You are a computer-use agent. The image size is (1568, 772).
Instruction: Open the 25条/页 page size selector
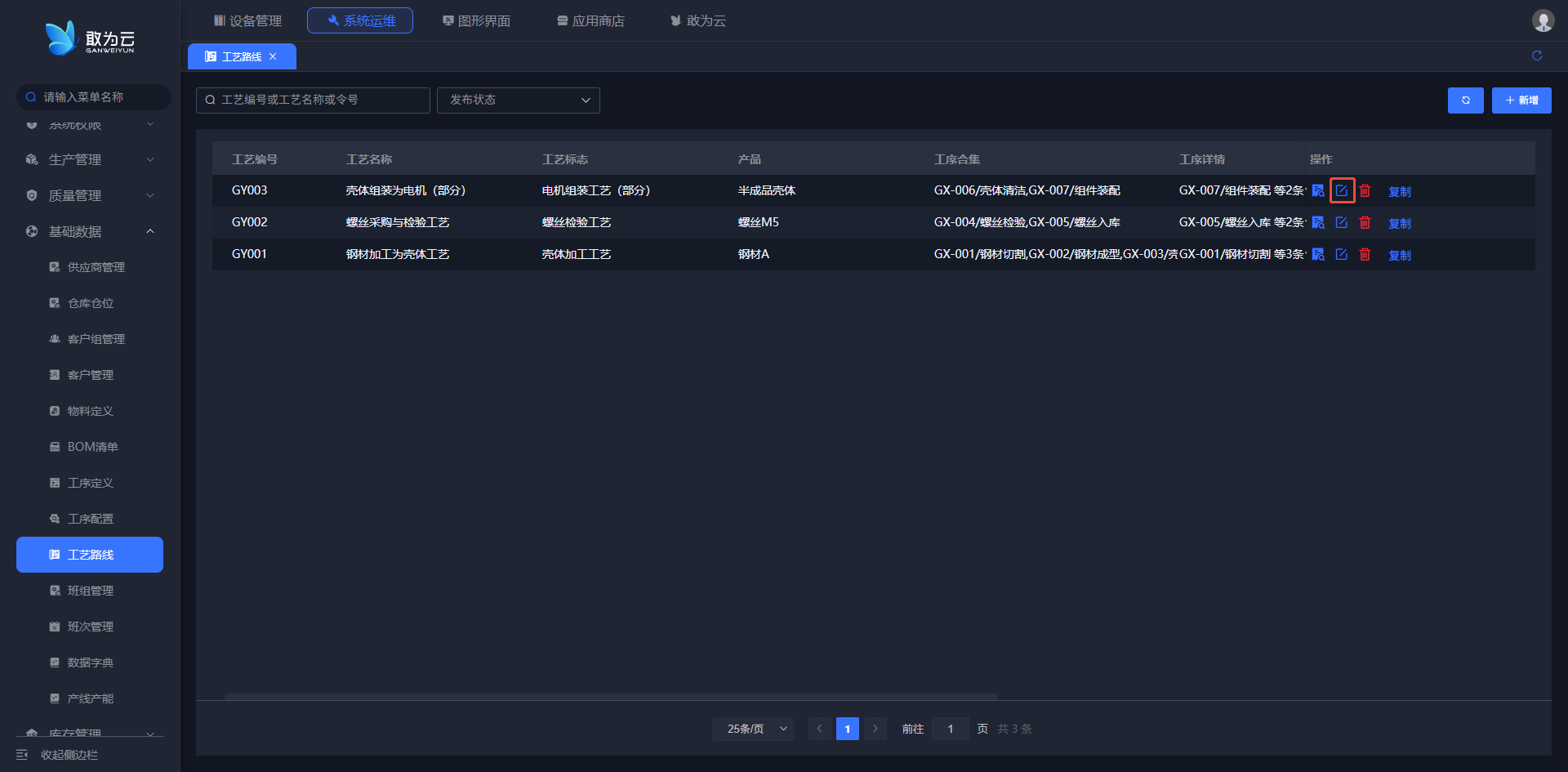[x=757, y=729]
